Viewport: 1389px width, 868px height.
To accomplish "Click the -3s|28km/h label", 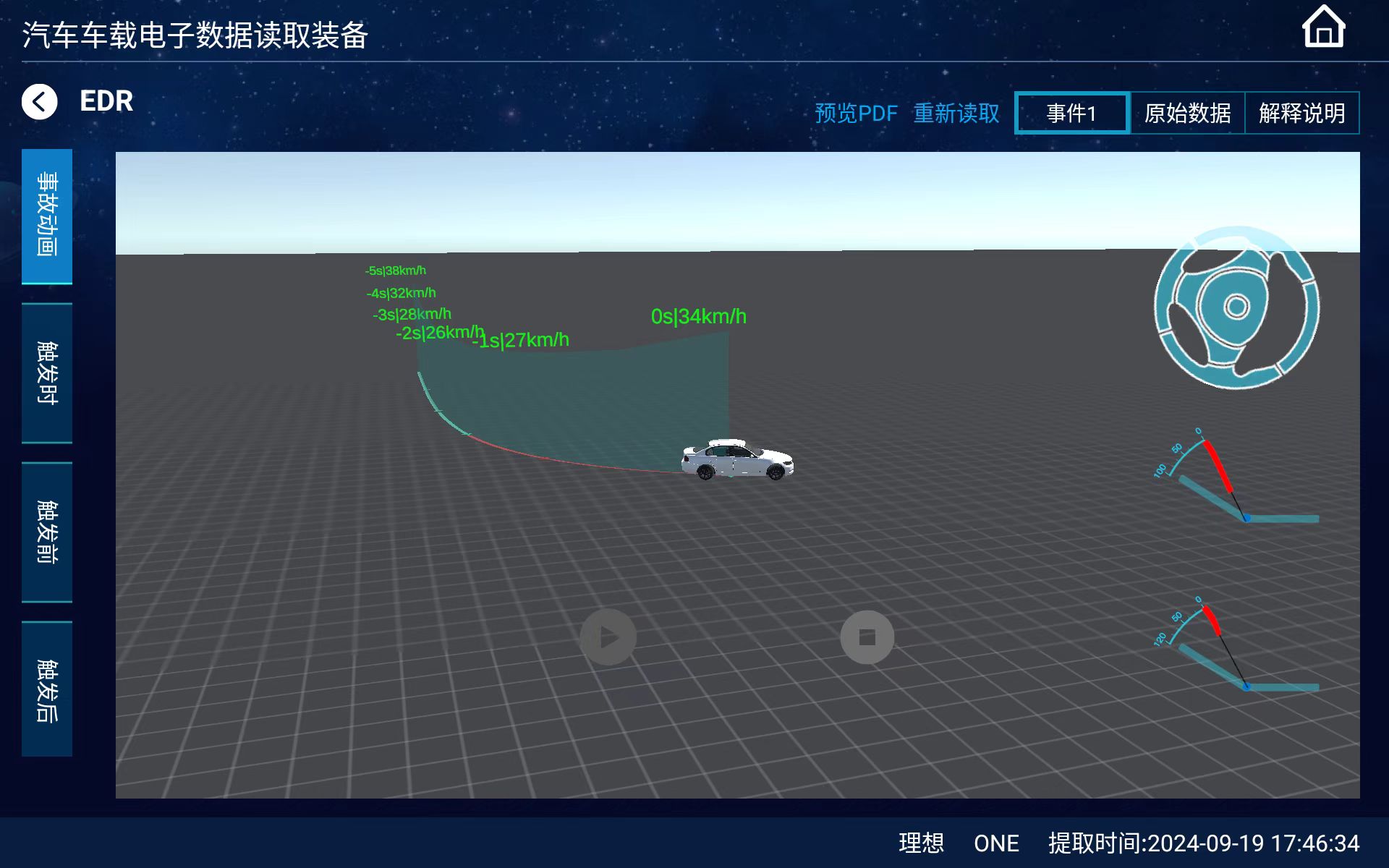I will coord(412,314).
